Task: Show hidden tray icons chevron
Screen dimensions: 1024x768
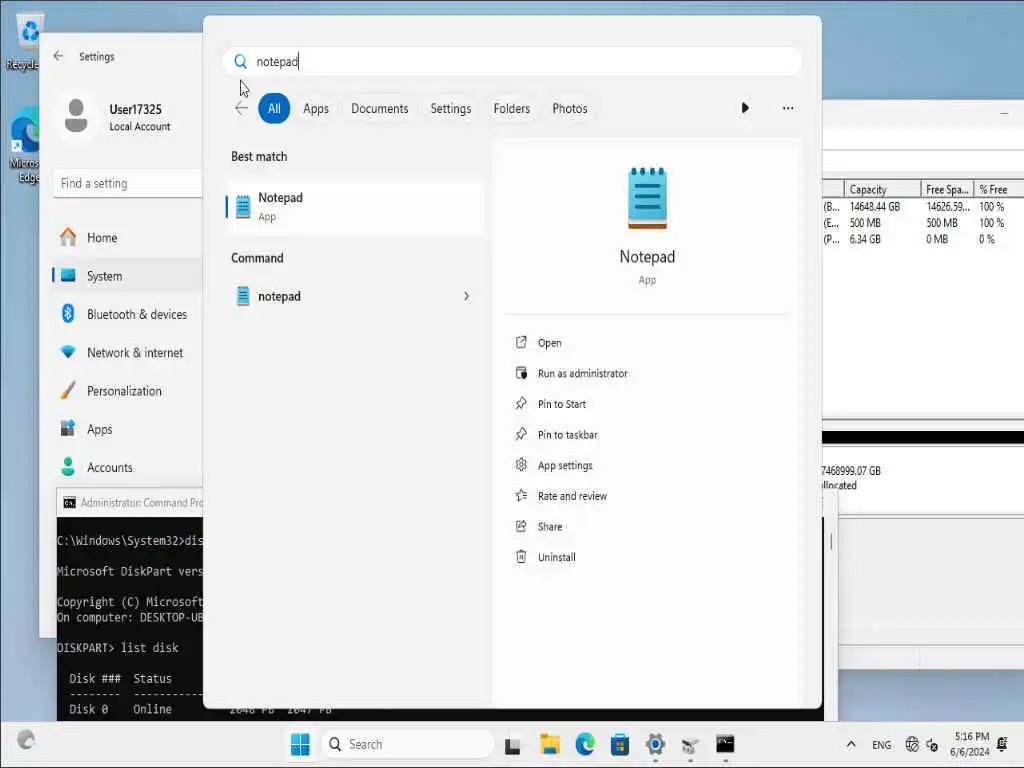Action: click(x=851, y=744)
